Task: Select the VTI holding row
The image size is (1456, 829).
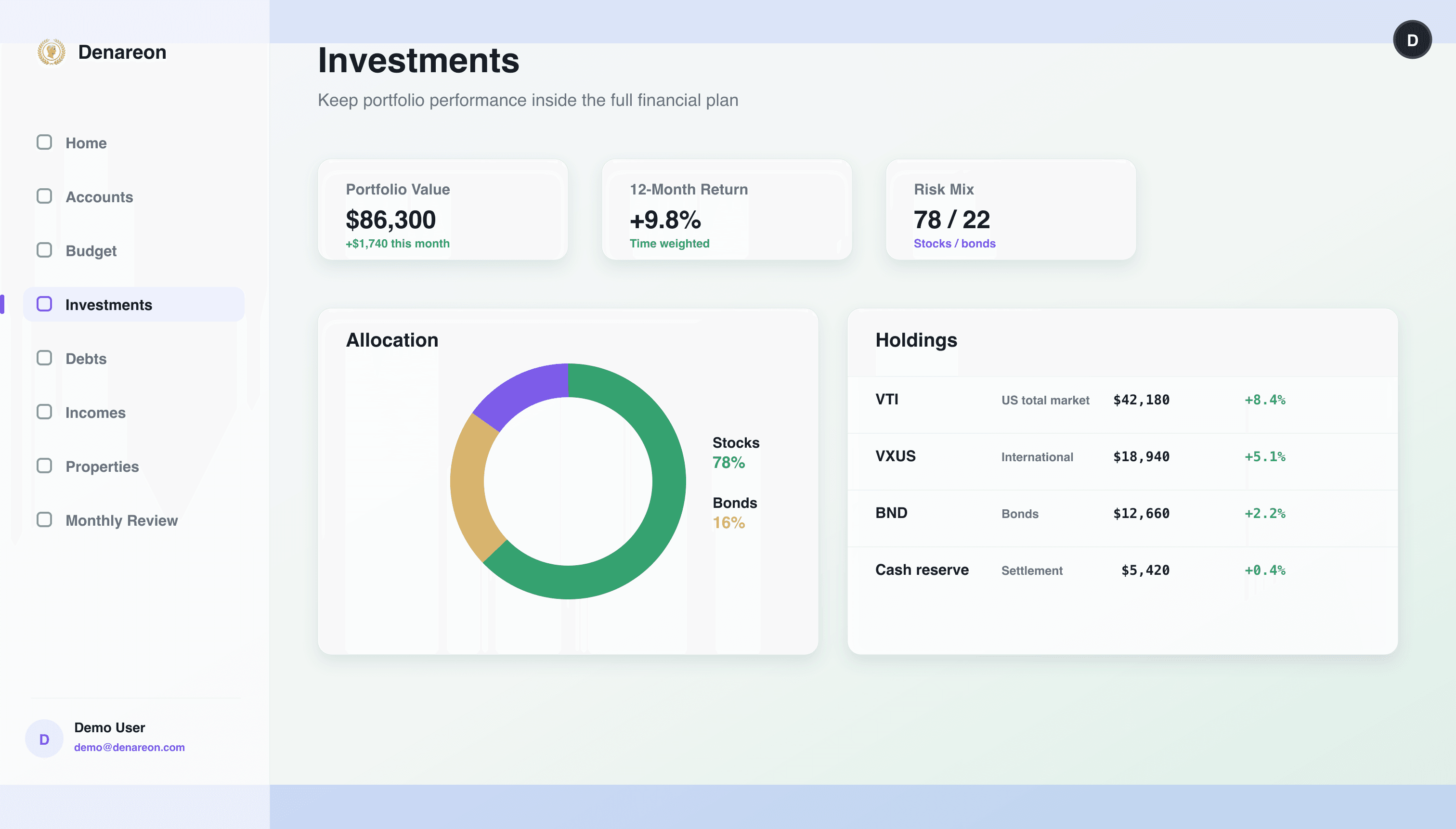Action: click(x=1122, y=405)
